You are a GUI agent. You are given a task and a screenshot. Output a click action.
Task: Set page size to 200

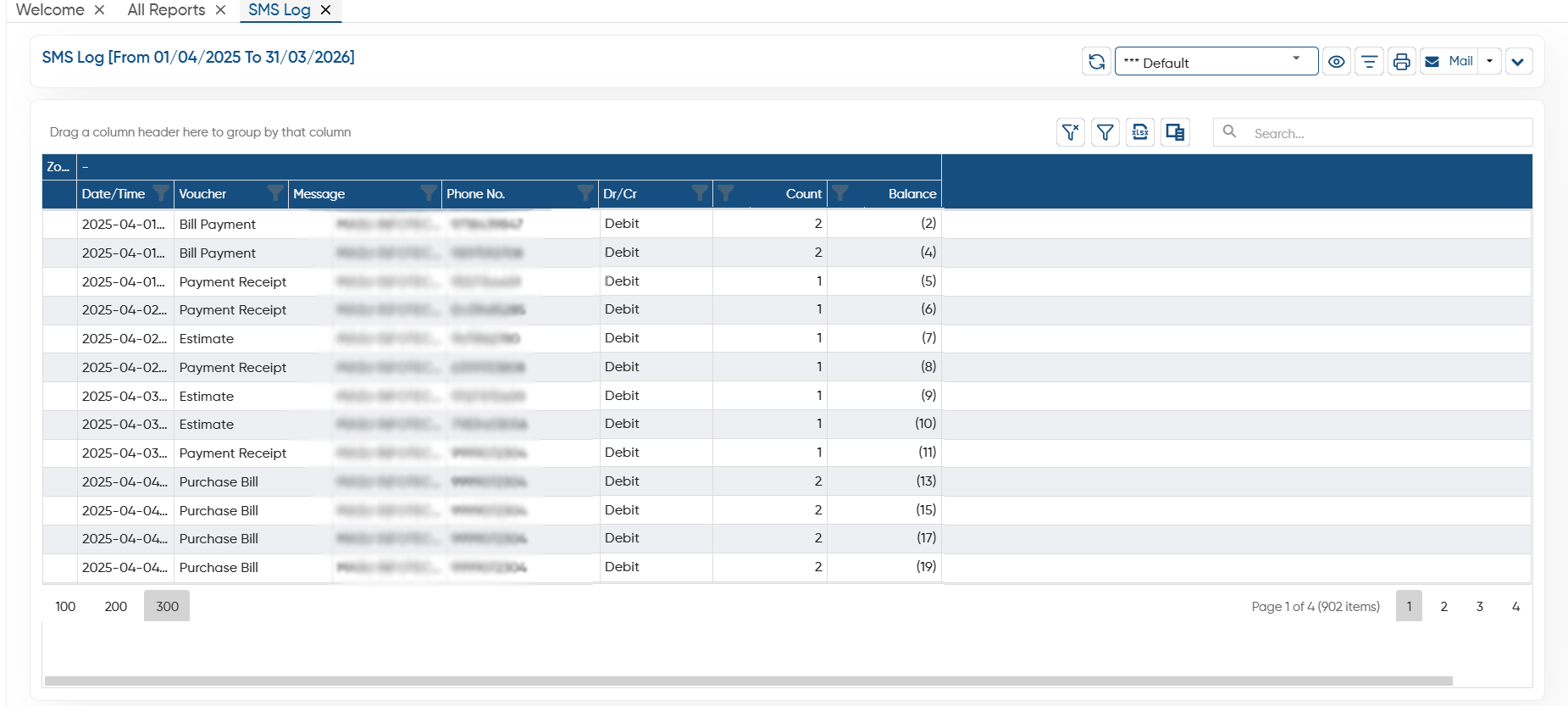(116, 607)
